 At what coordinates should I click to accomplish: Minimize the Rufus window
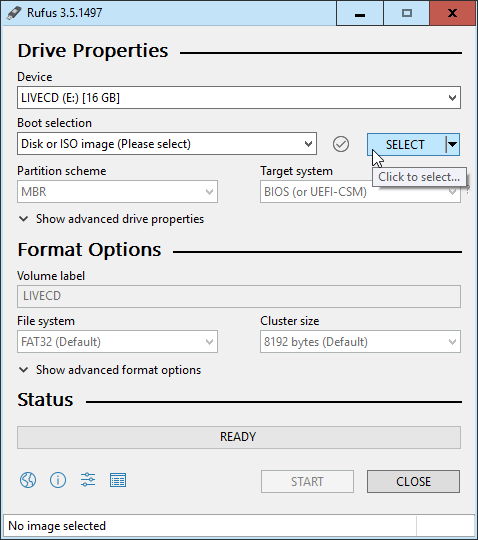tap(360, 13)
